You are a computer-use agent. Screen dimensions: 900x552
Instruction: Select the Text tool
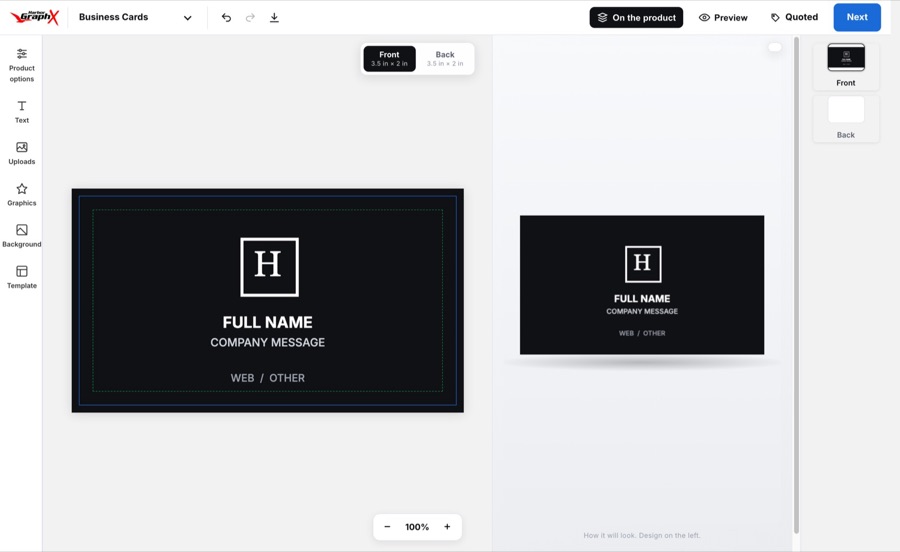coord(21,112)
